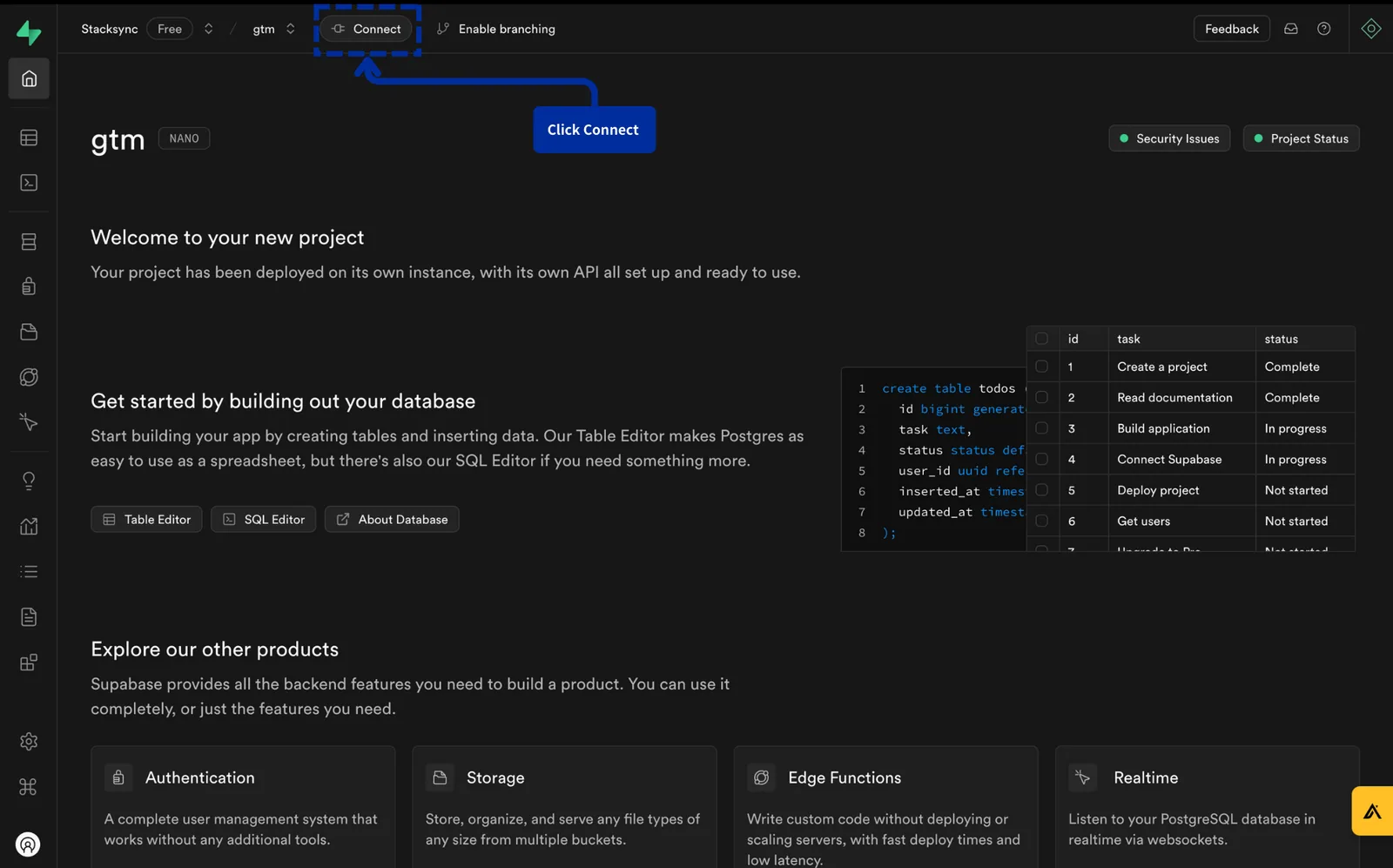Open the Integrations sidebar icon
The height and width of the screenshot is (868, 1393).
pos(29,663)
